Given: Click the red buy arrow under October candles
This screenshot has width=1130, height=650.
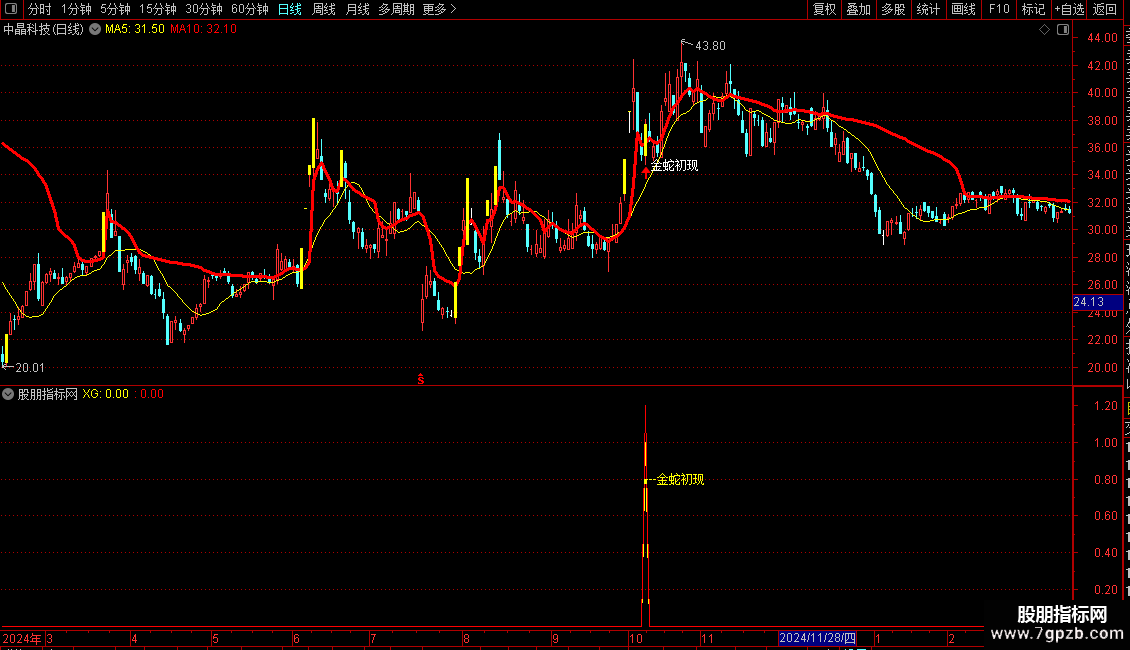Looking at the screenshot, I should [x=645, y=172].
